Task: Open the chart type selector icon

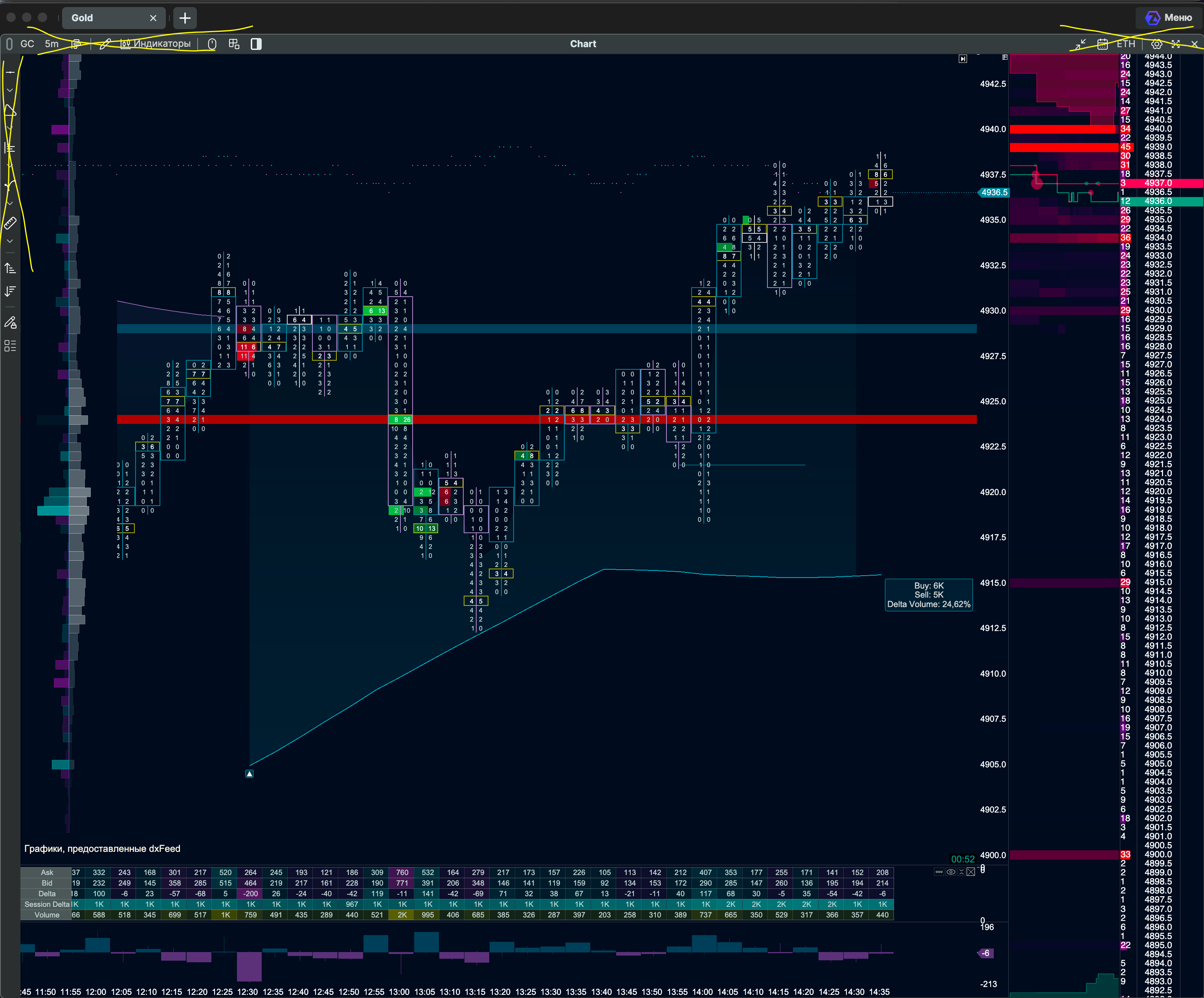Action: pos(76,44)
